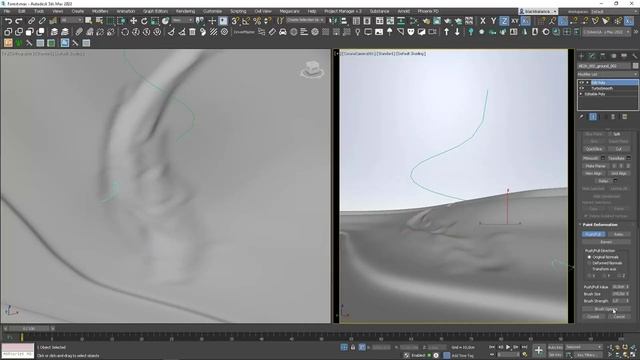Open Select by Name dialog icon

pos(99,21)
